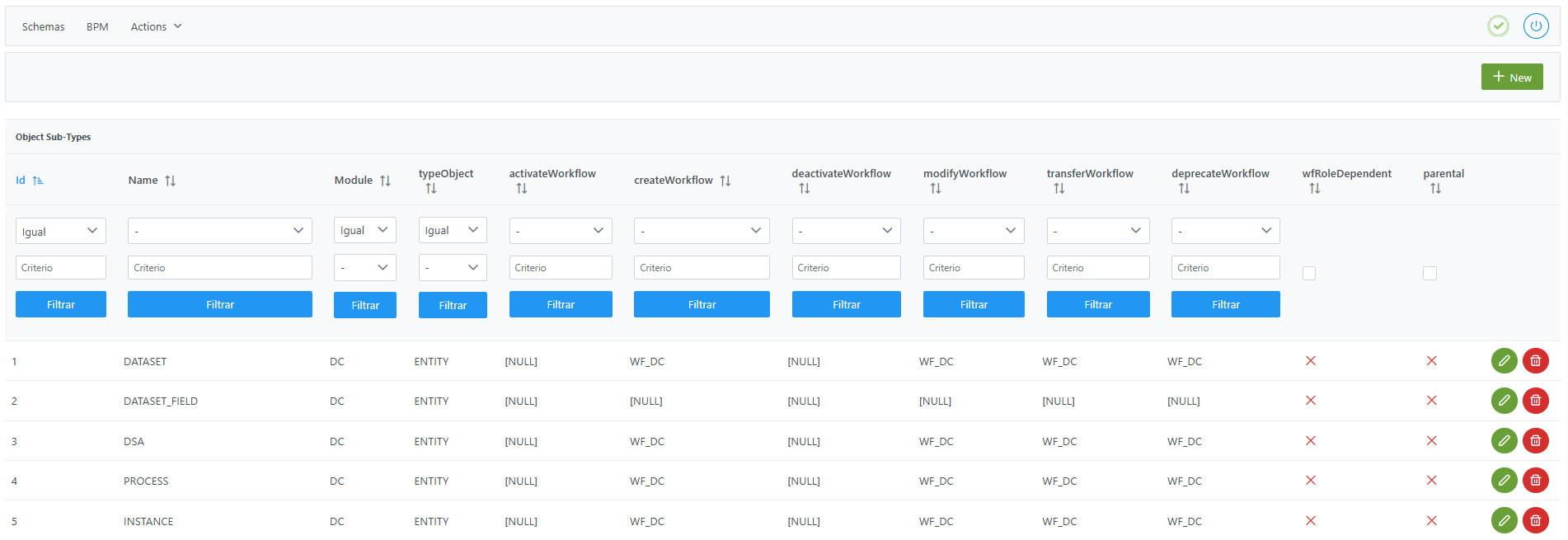Open the Id operator dropdown showing Igual
The image size is (1568, 540).
tap(60, 231)
